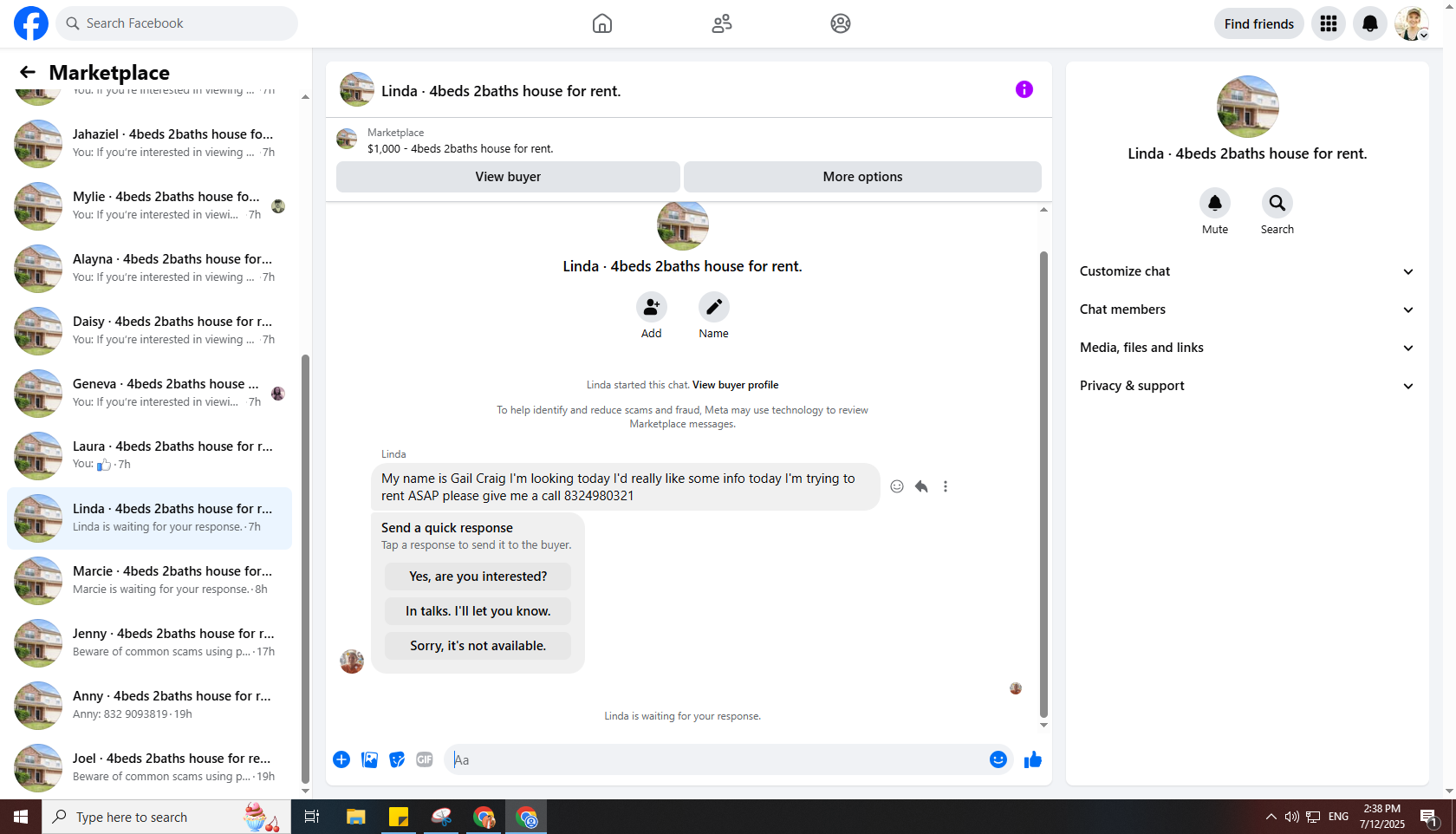
Task: Go to the Home feed icon
Action: click(602, 23)
